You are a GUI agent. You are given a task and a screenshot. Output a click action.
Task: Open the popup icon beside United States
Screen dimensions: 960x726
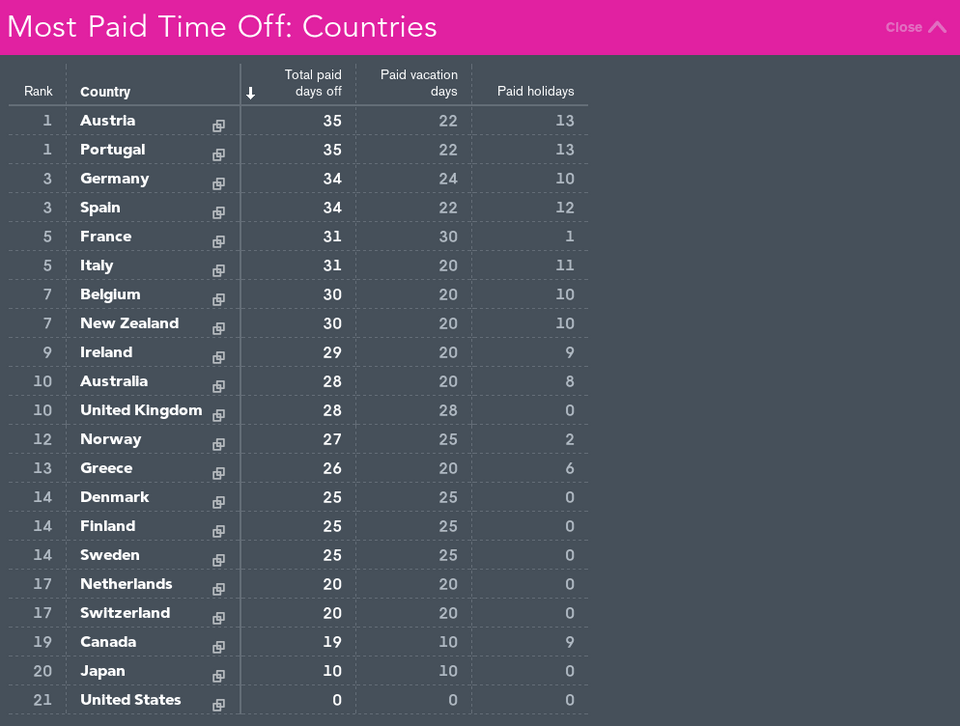point(219,705)
